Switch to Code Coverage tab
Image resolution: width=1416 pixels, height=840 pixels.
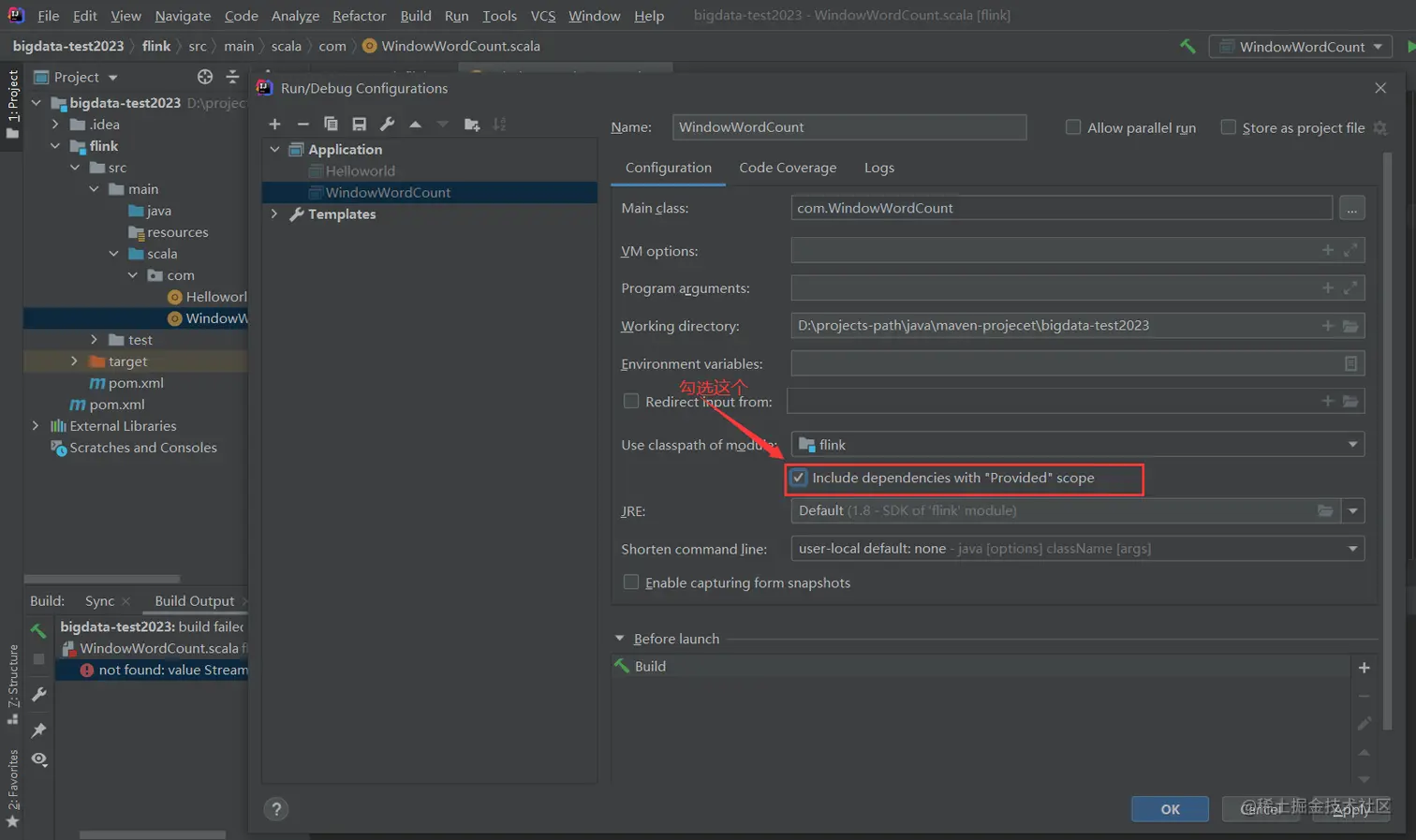click(x=788, y=168)
